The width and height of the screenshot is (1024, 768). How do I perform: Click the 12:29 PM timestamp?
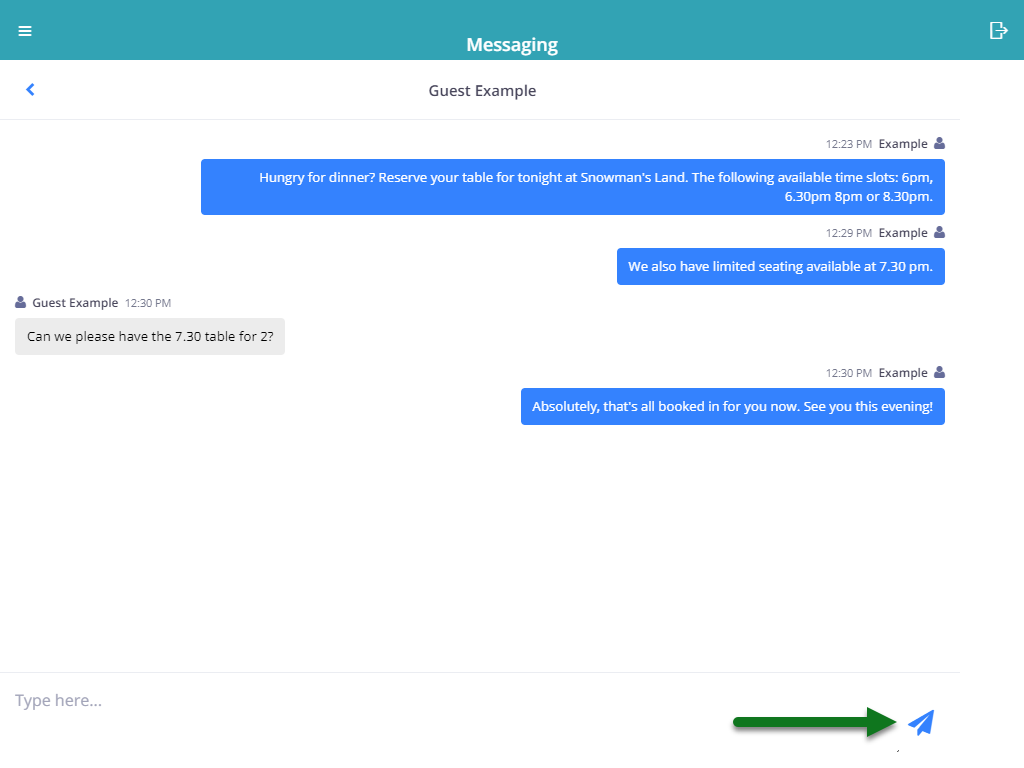click(848, 232)
